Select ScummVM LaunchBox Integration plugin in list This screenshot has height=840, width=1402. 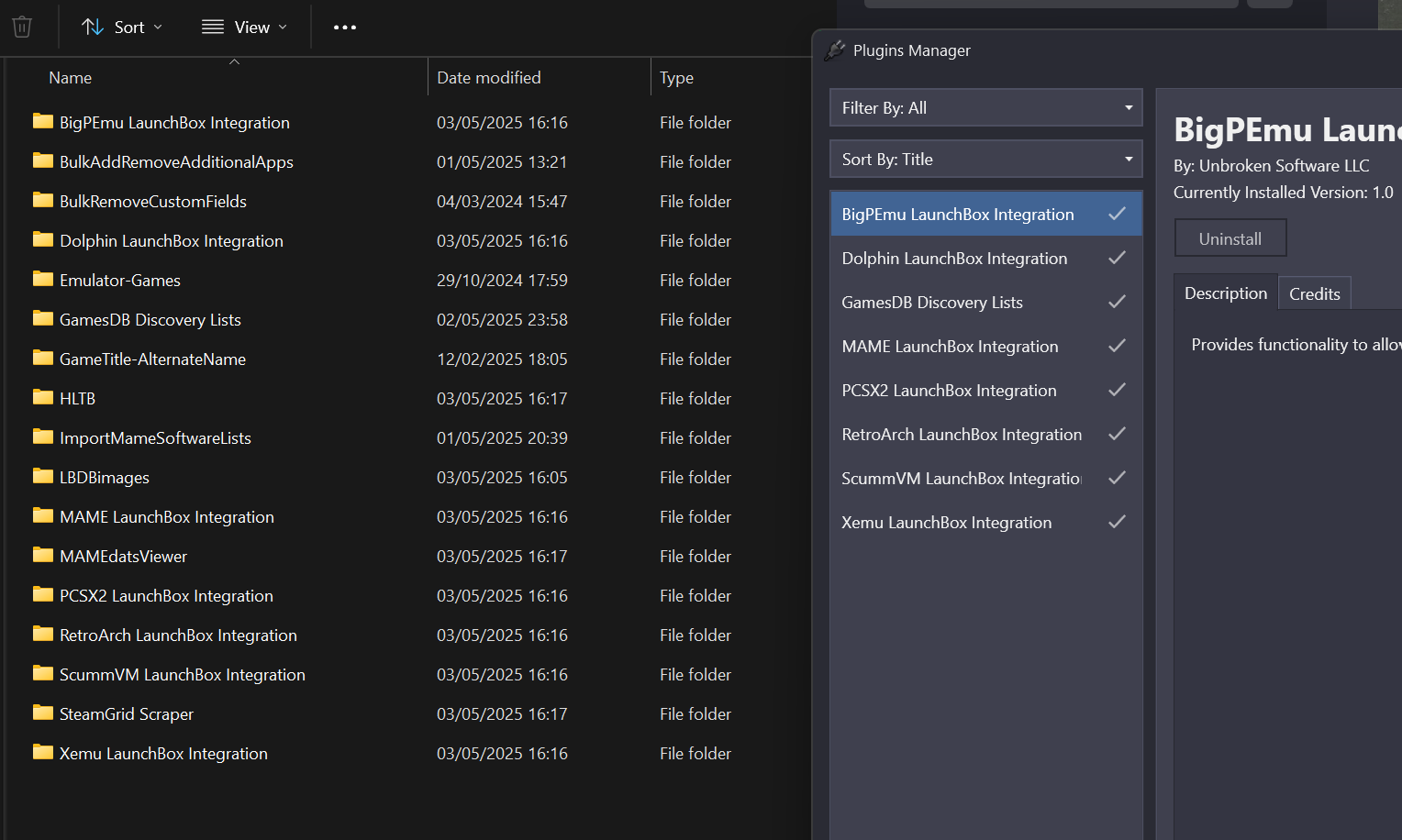[x=986, y=479]
